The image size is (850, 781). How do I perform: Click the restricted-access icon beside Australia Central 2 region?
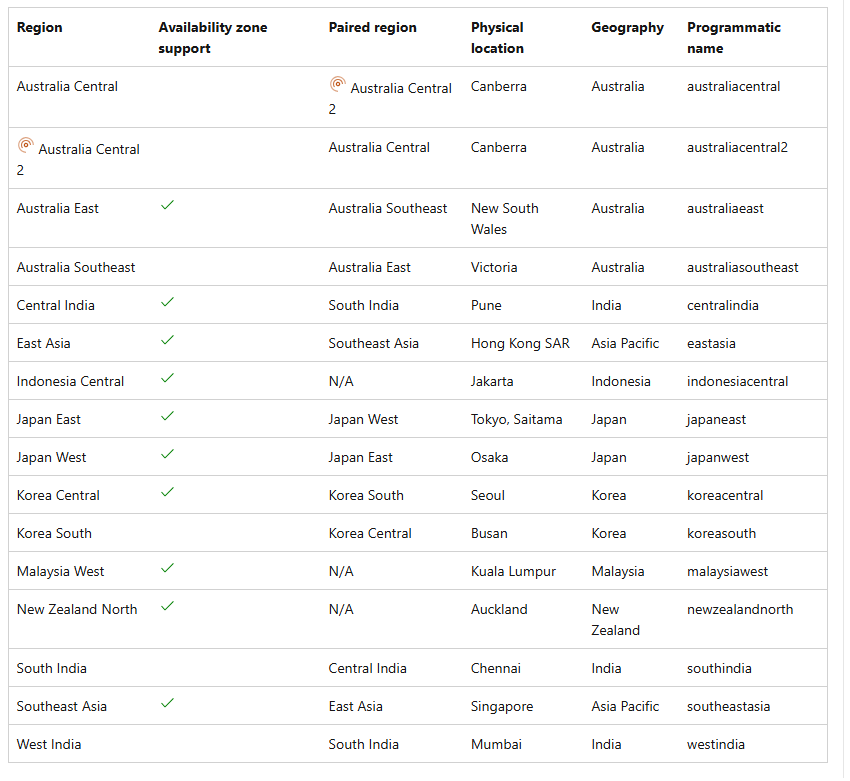pyautogui.click(x=25, y=145)
